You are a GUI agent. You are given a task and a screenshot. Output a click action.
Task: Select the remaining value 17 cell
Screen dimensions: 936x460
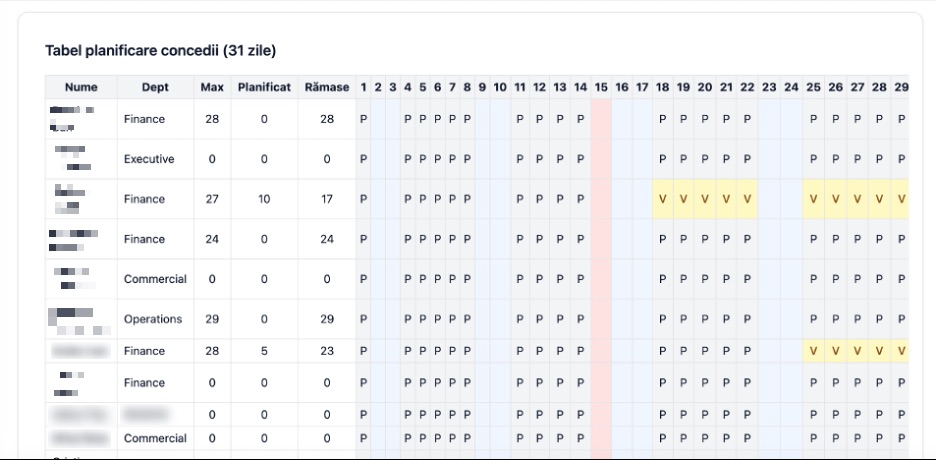pos(327,199)
